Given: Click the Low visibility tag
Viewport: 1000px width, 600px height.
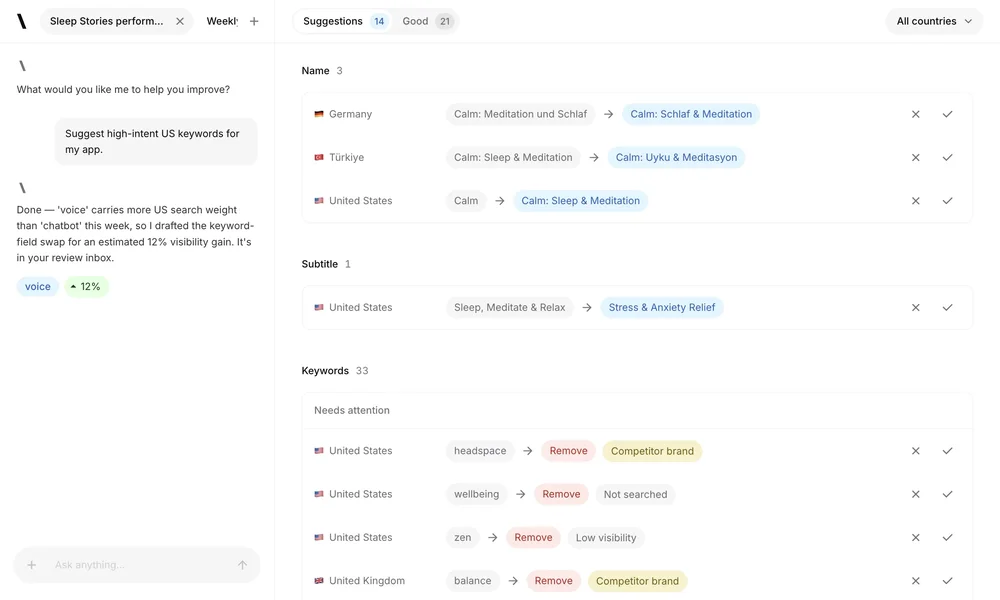Looking at the screenshot, I should pos(606,538).
